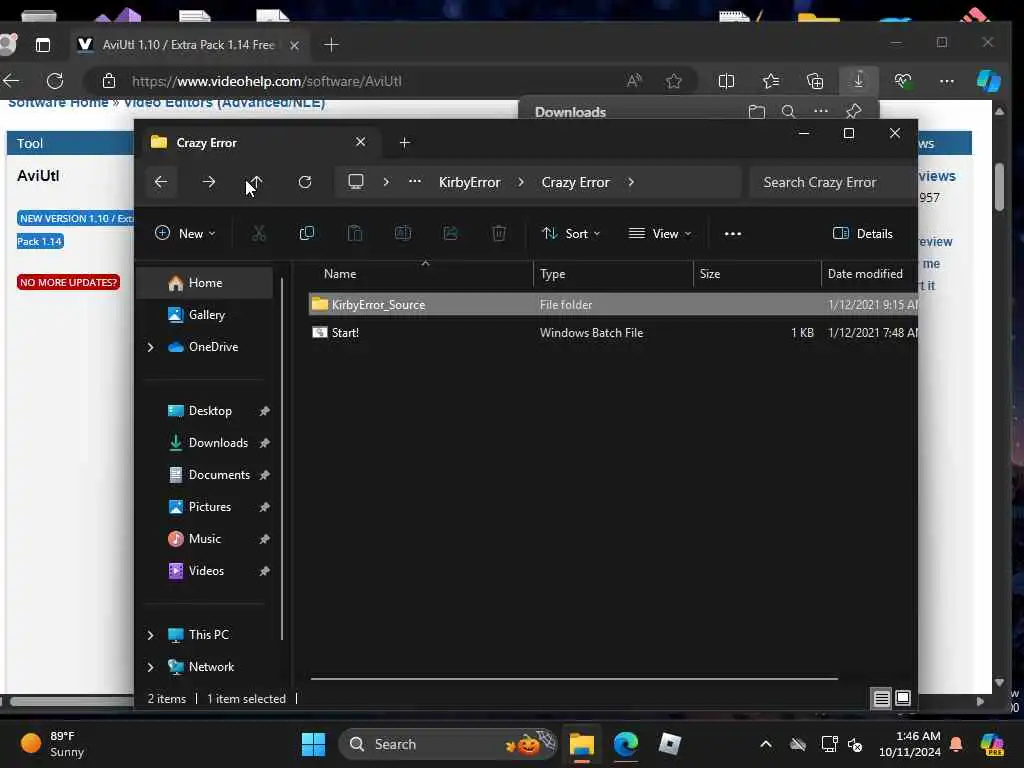Open Windows Start menu
Screen dimensions: 1024x768
click(x=313, y=744)
